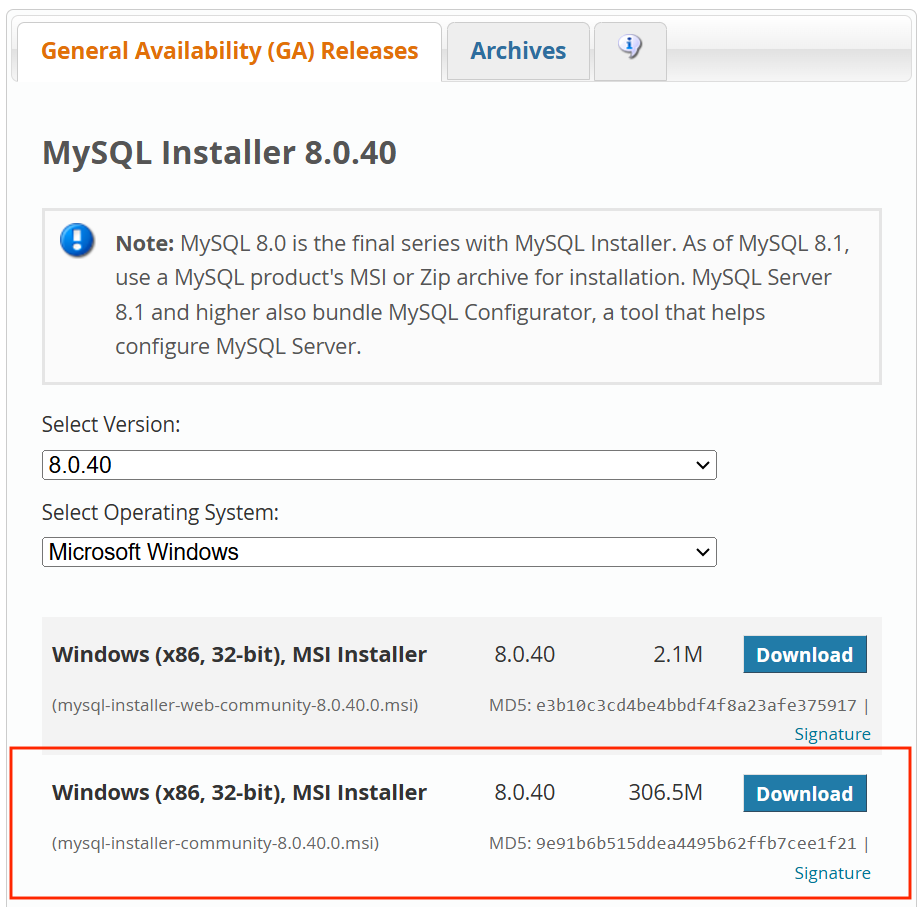
Task: Open the Select Version 8.0.40 dropdown
Action: 379,465
